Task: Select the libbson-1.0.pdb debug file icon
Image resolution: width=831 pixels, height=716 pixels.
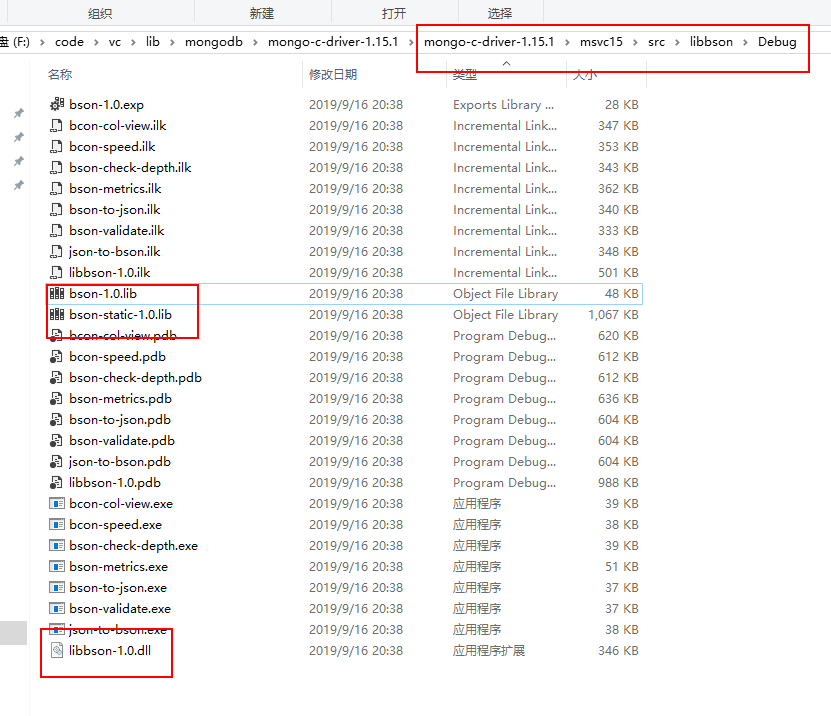Action: (x=57, y=482)
